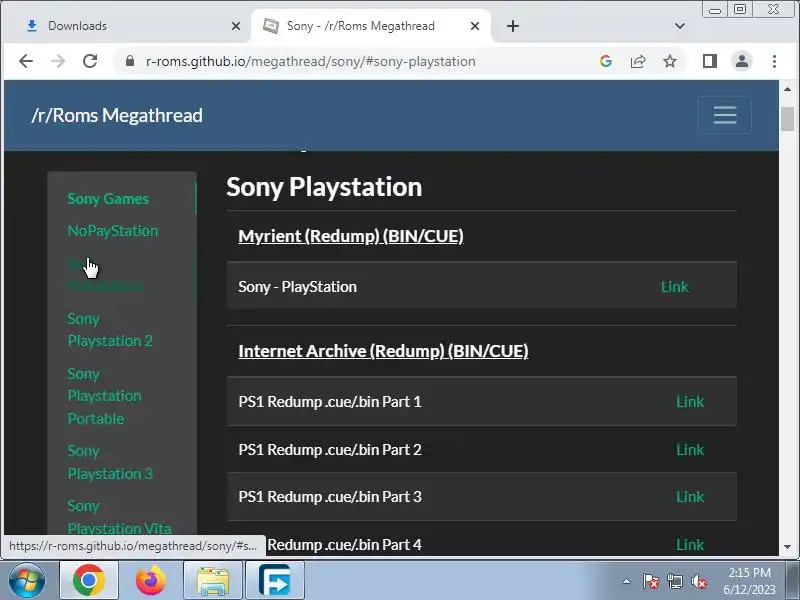Click the vertical scrollbar thumb
Image resolution: width=800 pixels, height=600 pixels.
tap(787, 118)
